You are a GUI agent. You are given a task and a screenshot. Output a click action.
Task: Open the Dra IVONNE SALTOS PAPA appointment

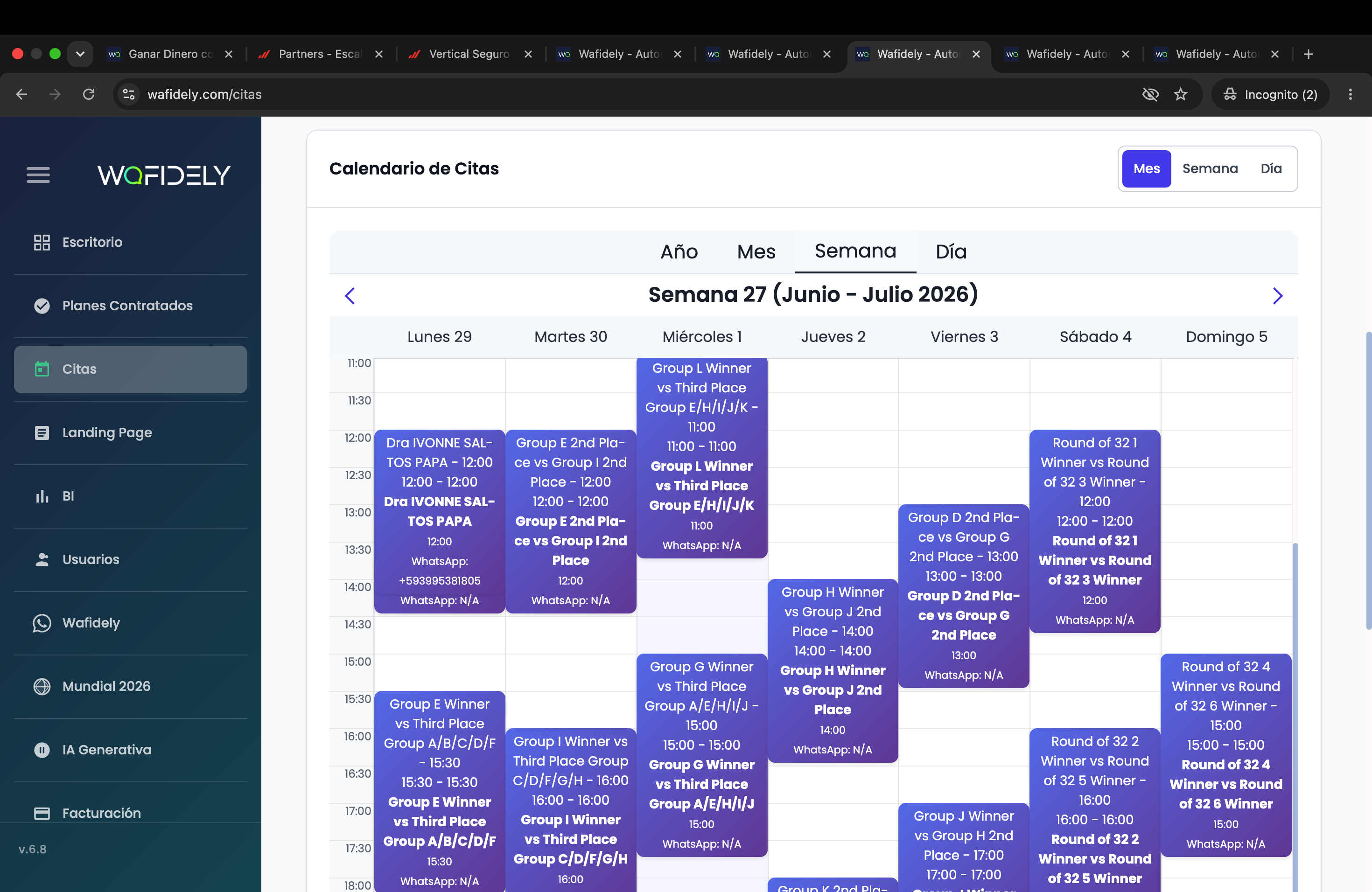click(439, 521)
